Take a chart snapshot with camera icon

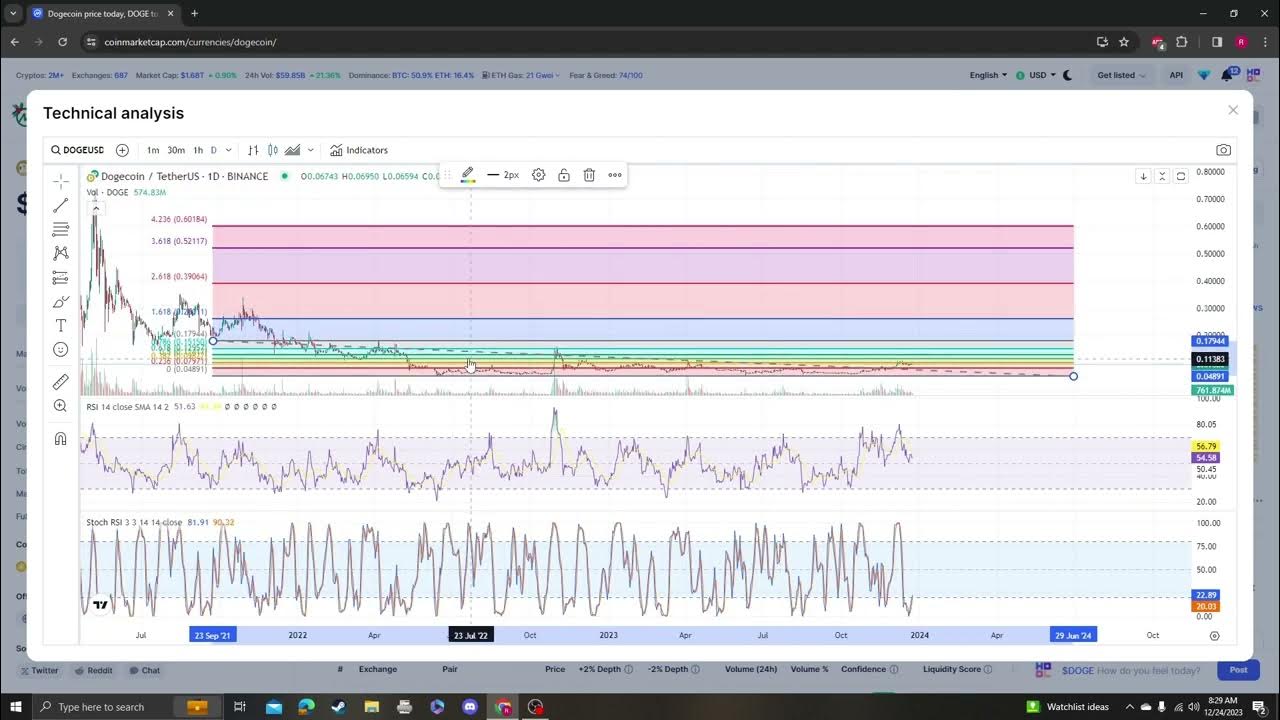pos(1223,150)
